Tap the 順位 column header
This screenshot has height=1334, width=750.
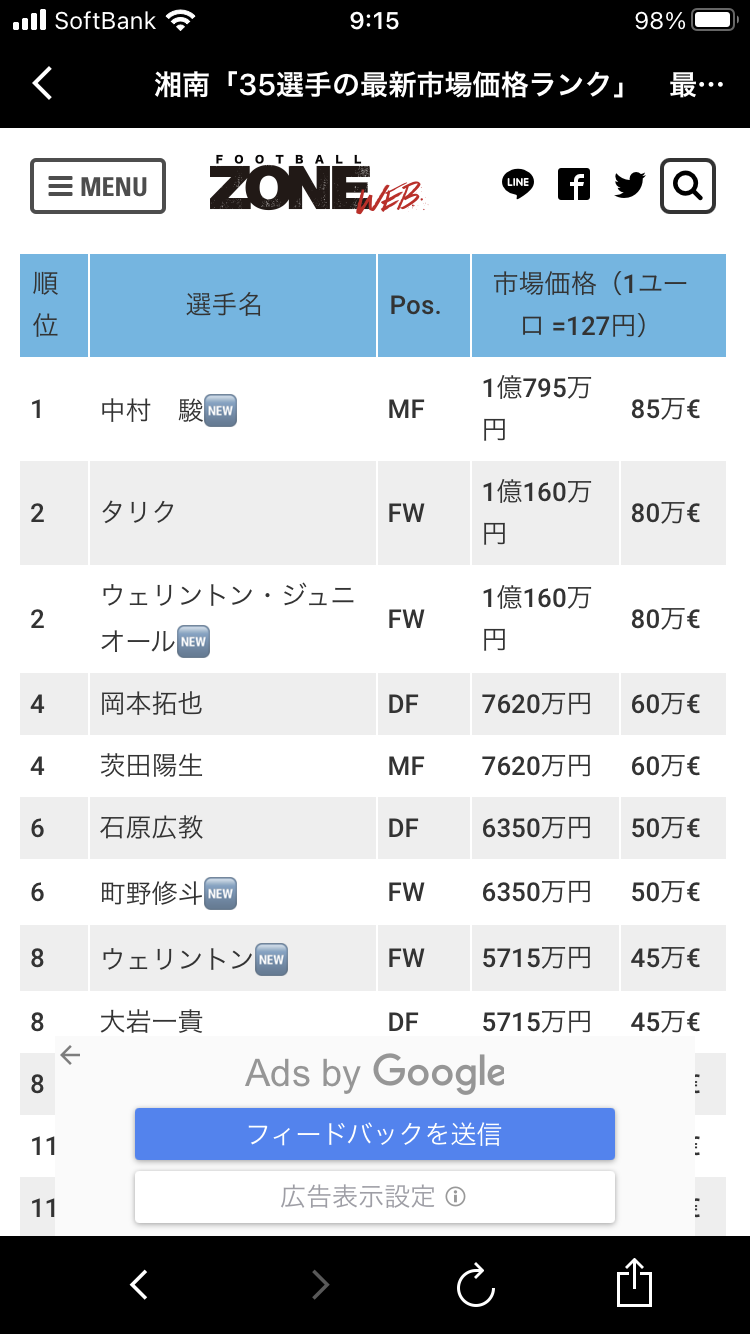click(46, 305)
